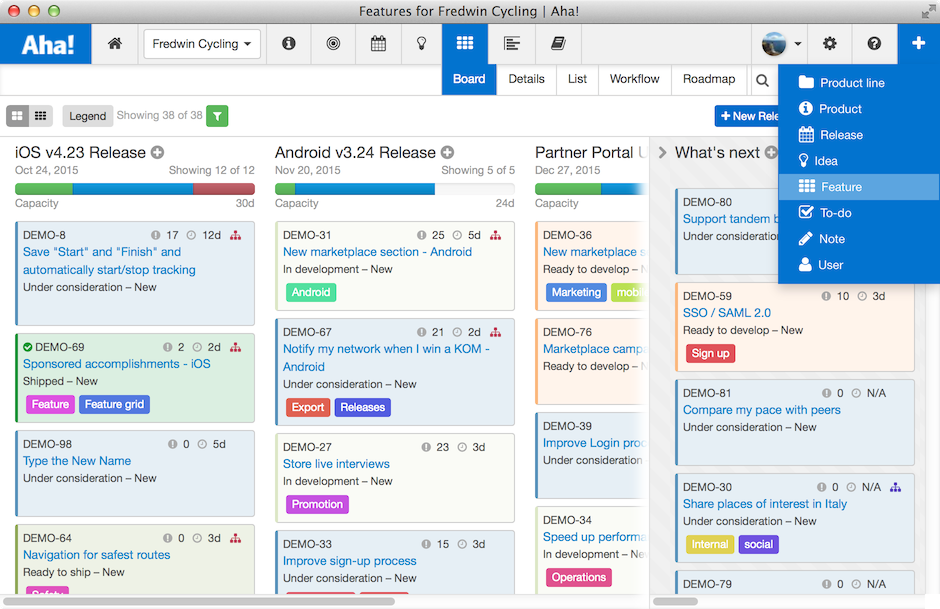Choose Product from add menu
Screen dimensions: 940x609
click(858, 108)
